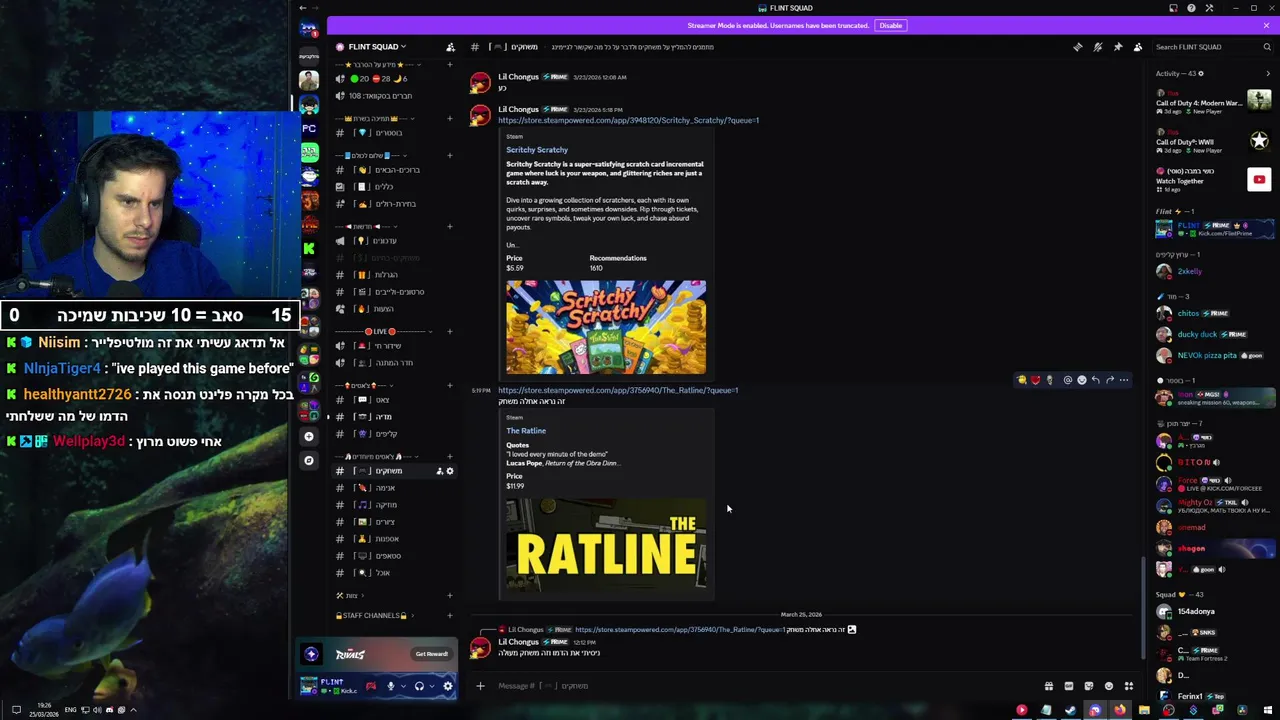Open headphone output options arrow

432,686
